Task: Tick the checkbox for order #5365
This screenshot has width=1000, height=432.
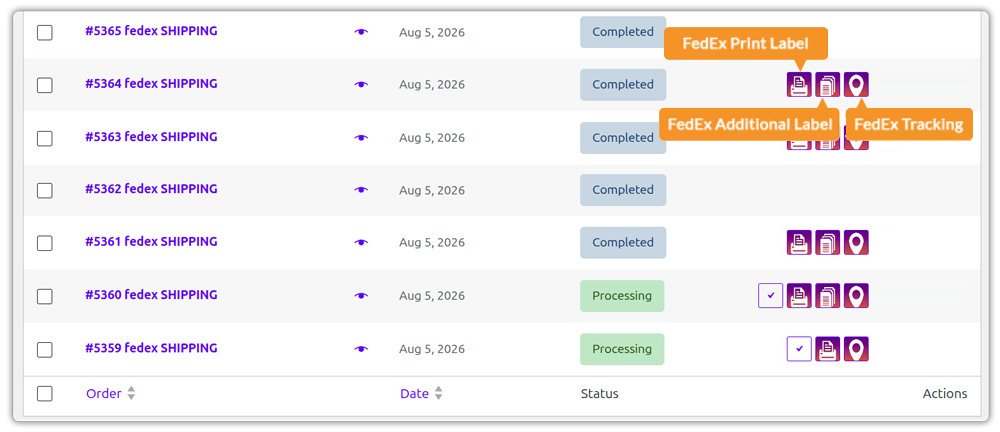Action: [x=45, y=33]
